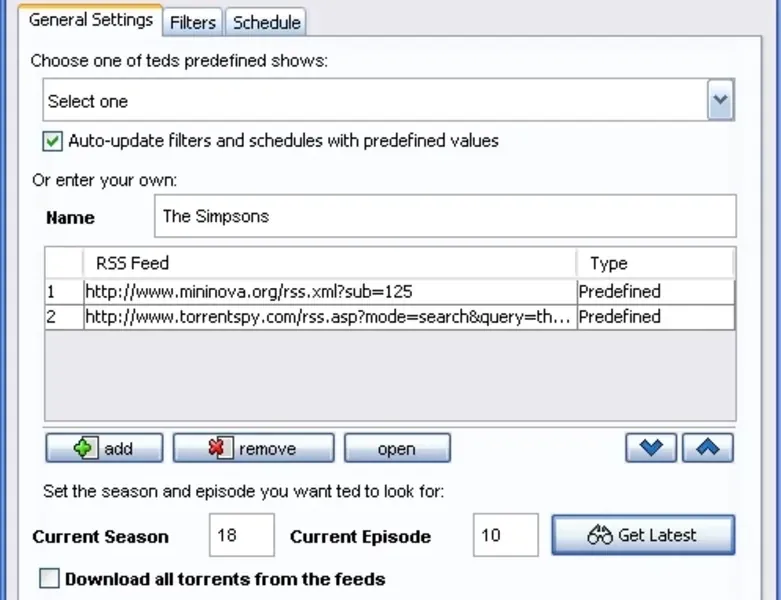Click the red X remove icon
781x600 pixels.
click(221, 448)
